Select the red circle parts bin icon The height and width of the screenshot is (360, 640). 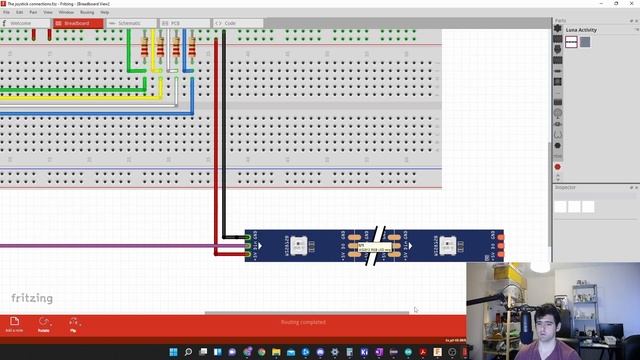click(558, 167)
